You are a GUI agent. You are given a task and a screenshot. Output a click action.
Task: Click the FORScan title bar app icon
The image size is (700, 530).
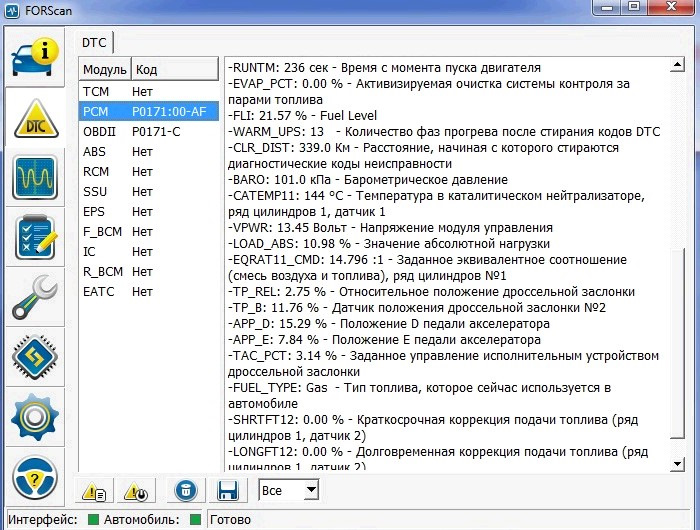pyautogui.click(x=12, y=11)
